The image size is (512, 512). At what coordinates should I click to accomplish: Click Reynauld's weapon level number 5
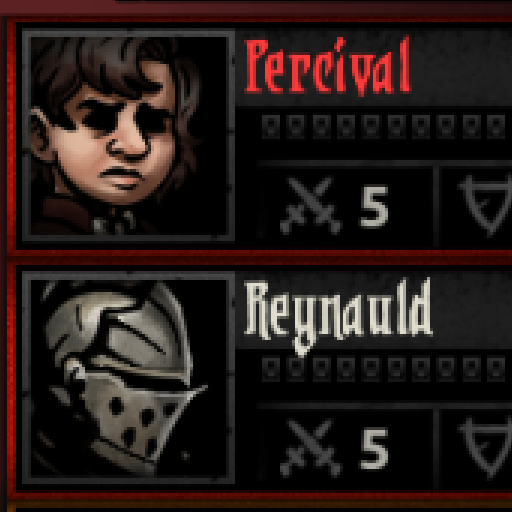click(374, 448)
